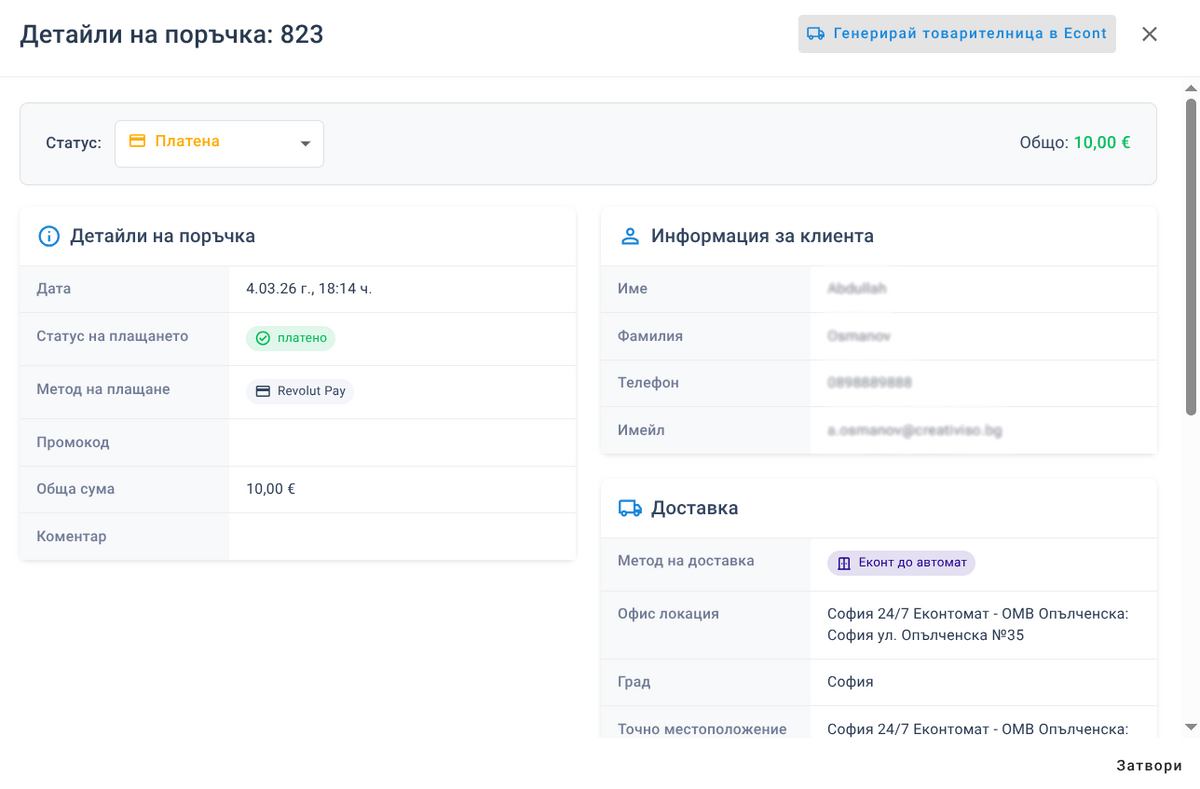Expand the Платена status select box

219,144
